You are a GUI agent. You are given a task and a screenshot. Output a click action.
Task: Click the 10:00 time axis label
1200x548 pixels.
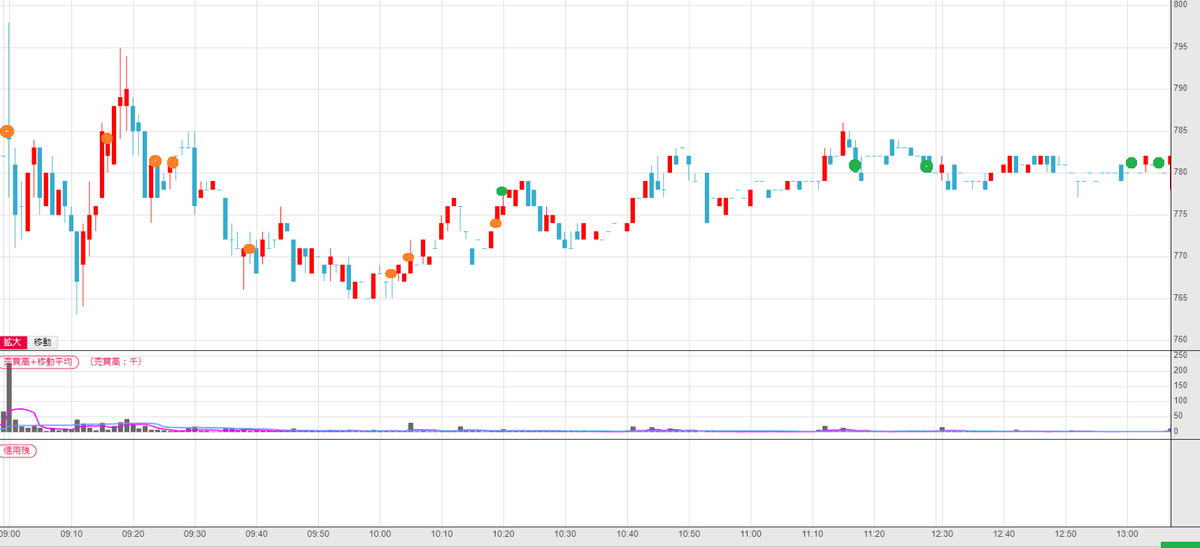point(380,534)
